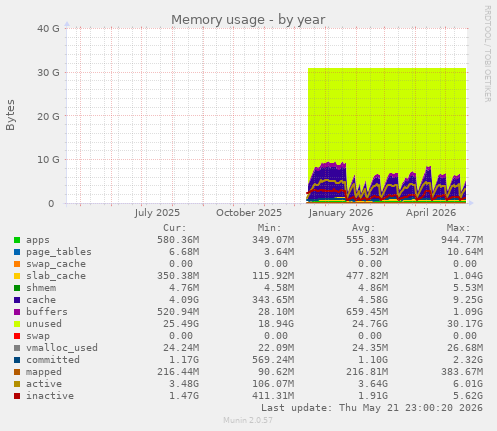Image resolution: width=497 pixels, height=431 pixels.
Task: Click the slab_cache yellow legend swatch
Action: pos(17,276)
